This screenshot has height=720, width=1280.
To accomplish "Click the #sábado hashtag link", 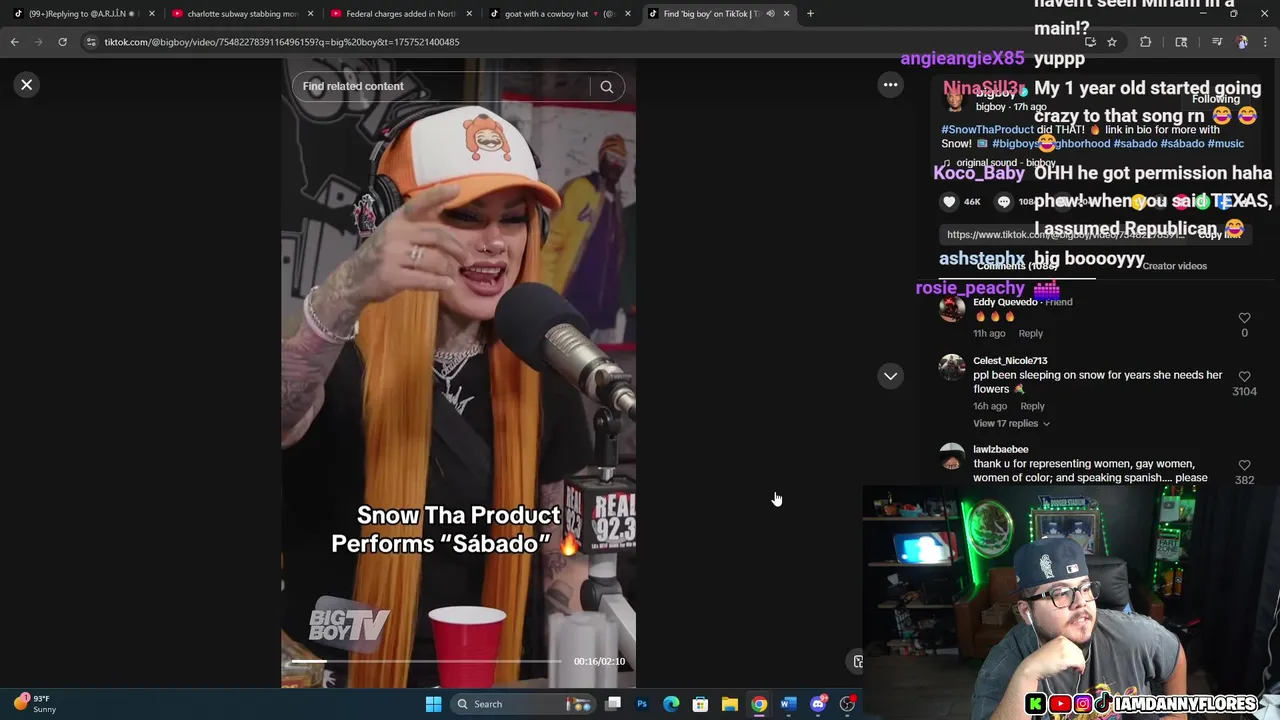I will pyautogui.click(x=1182, y=144).
